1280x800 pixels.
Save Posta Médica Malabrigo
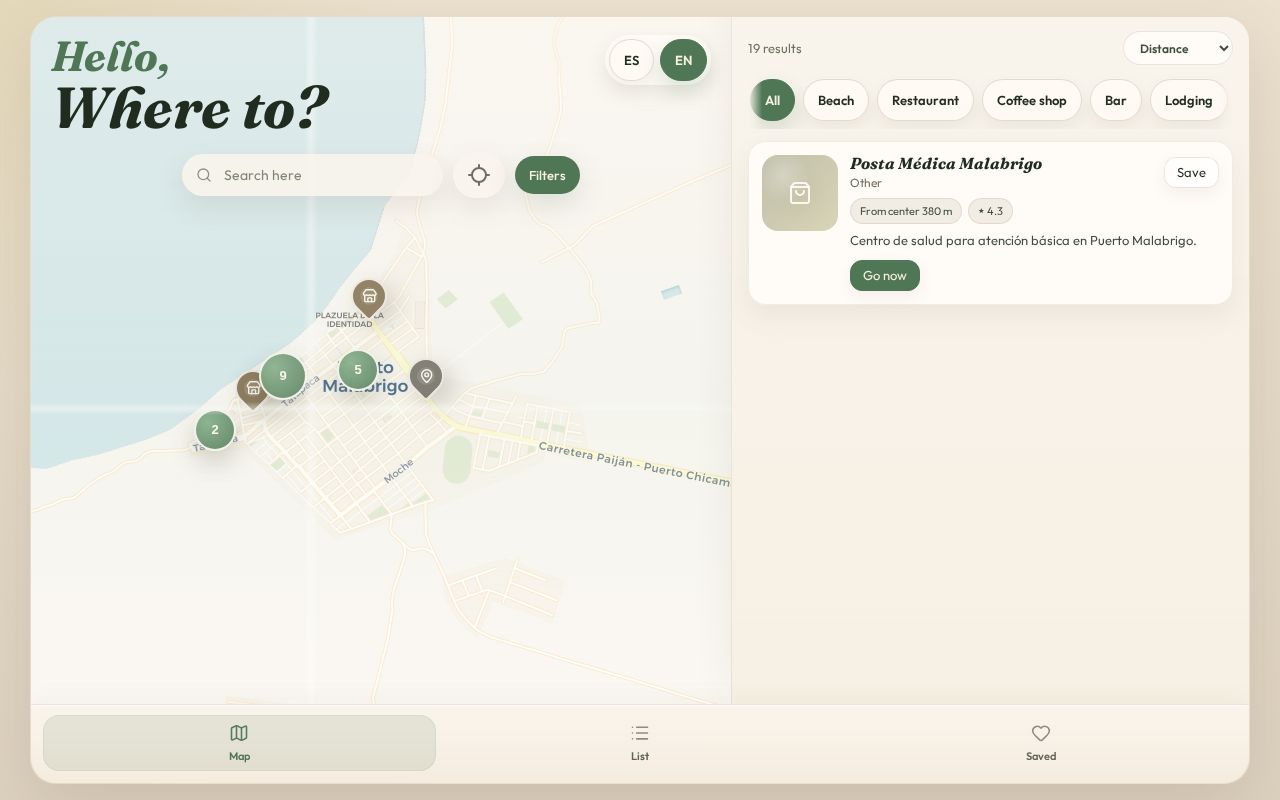pyautogui.click(x=1191, y=172)
